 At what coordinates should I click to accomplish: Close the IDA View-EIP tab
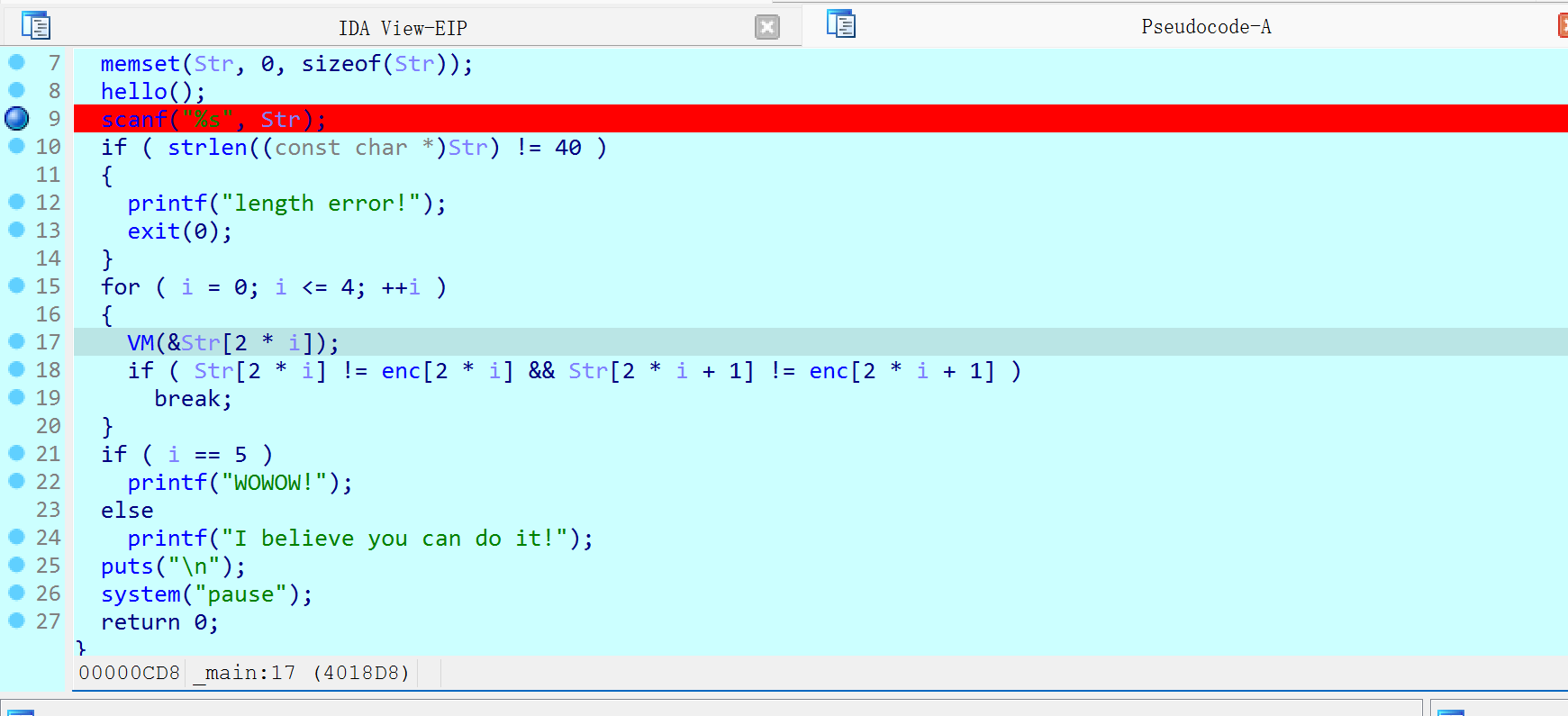pos(766,27)
